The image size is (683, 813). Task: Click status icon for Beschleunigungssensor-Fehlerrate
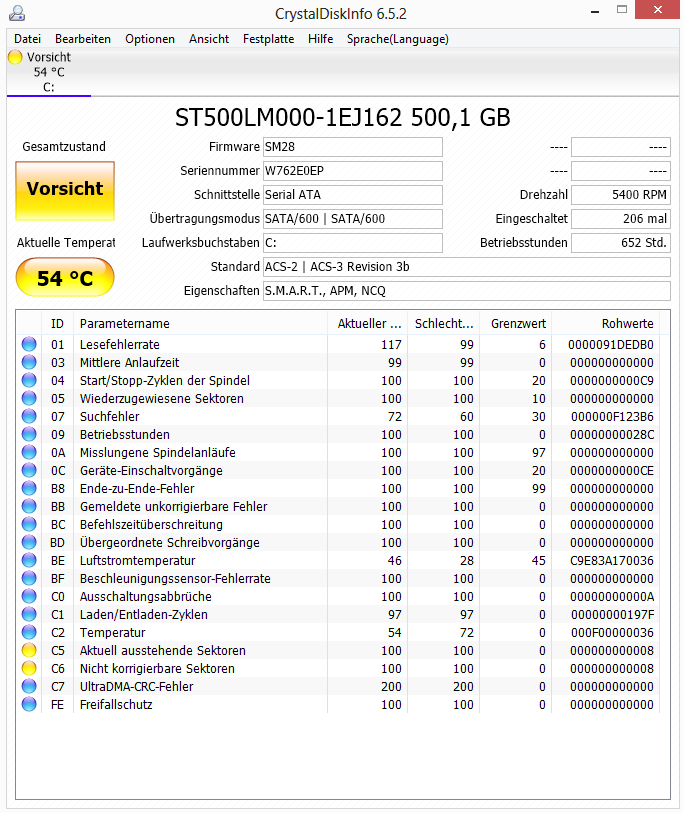pyautogui.click(x=29, y=578)
